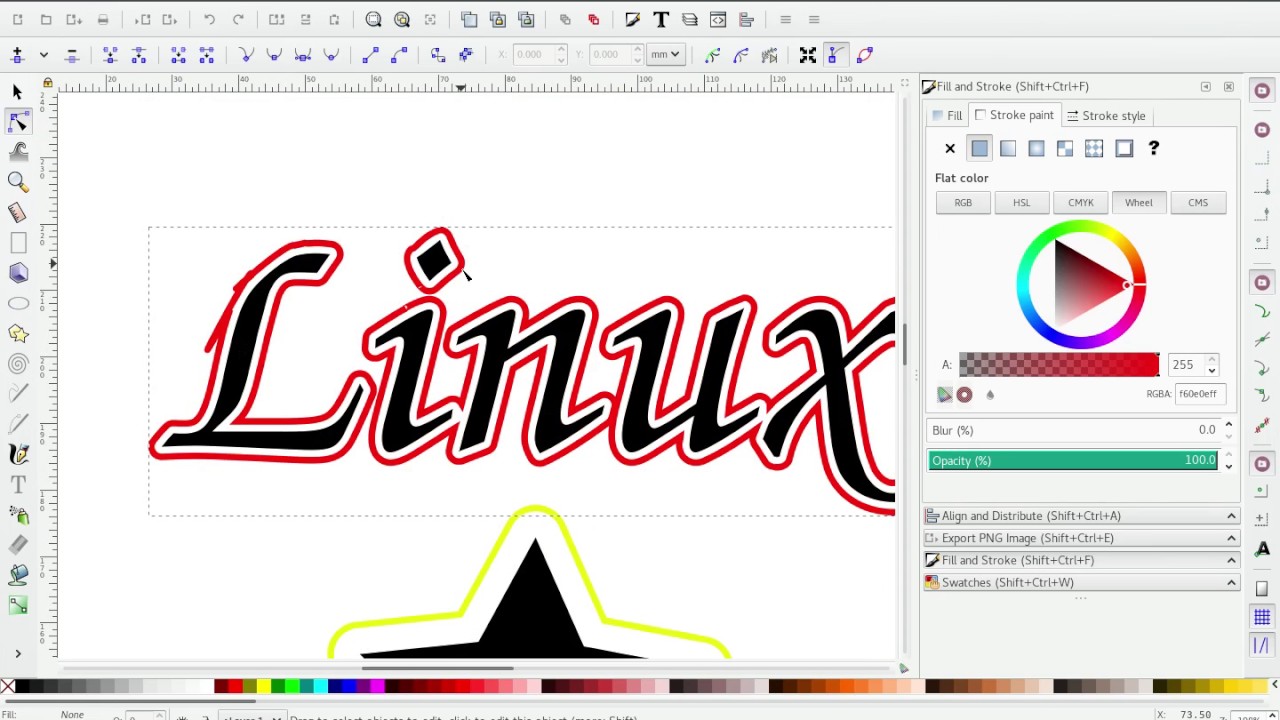Select the Linear gradient paint type
Screen dimensions: 1280x720
[x=1008, y=148]
